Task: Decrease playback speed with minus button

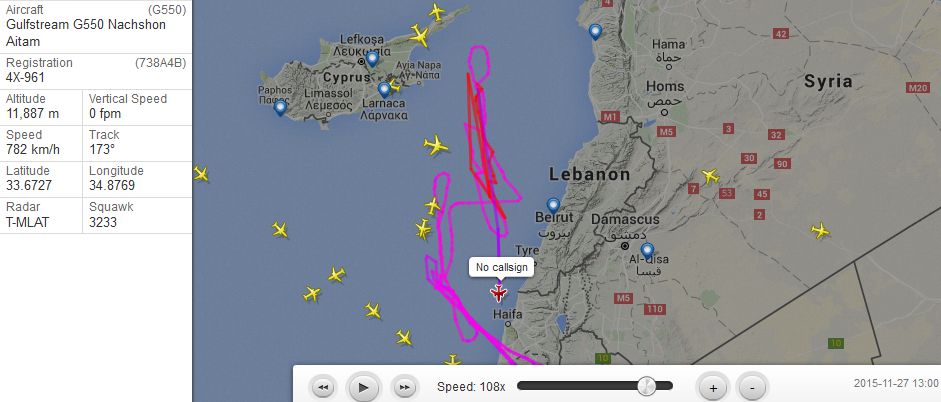Action: [x=752, y=387]
